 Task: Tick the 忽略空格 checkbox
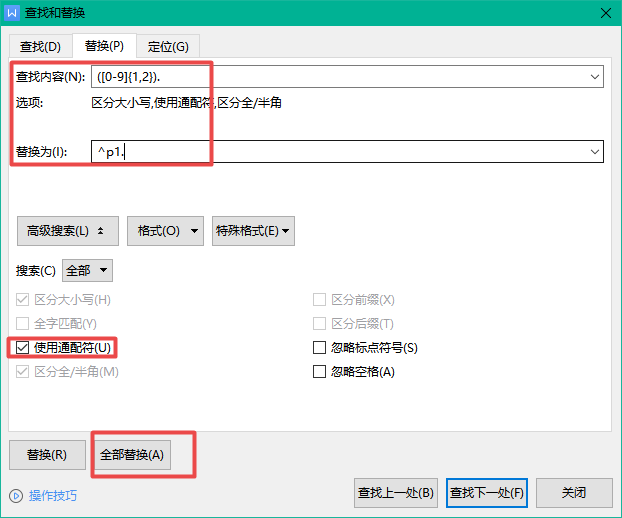[320, 372]
